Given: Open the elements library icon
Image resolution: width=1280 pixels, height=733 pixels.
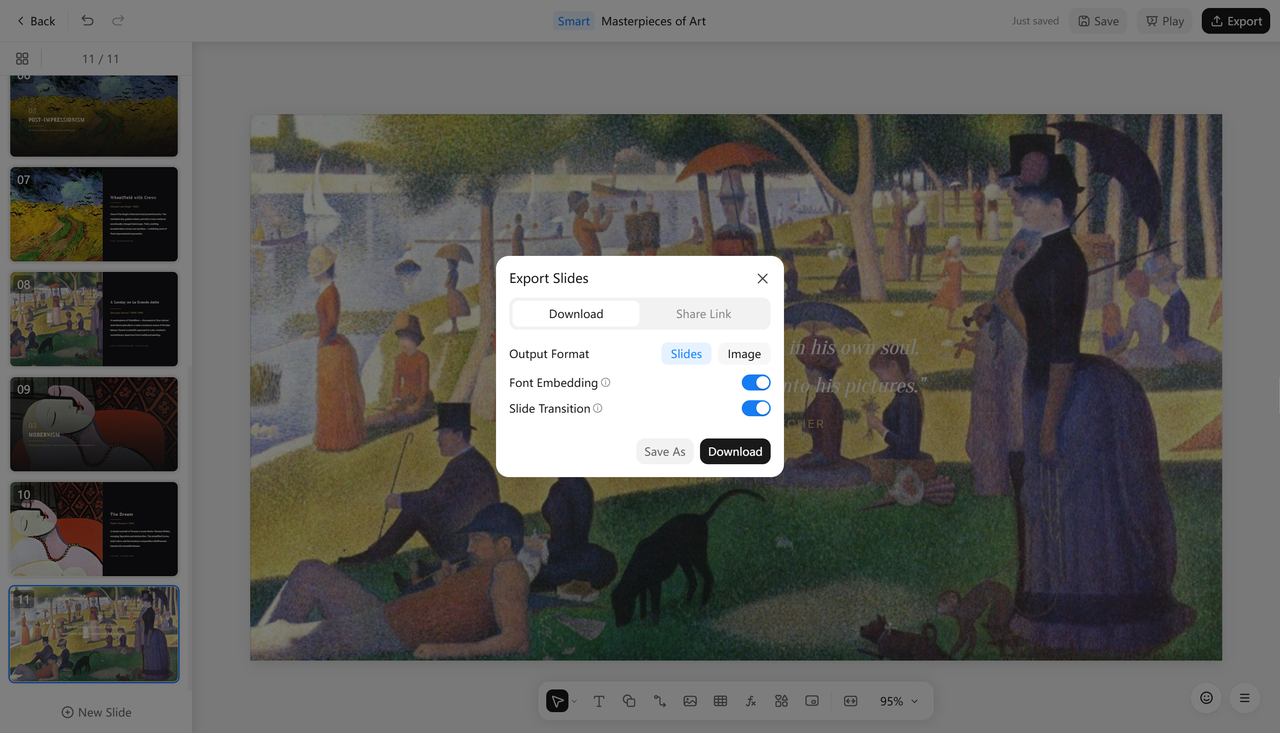Looking at the screenshot, I should [x=781, y=701].
